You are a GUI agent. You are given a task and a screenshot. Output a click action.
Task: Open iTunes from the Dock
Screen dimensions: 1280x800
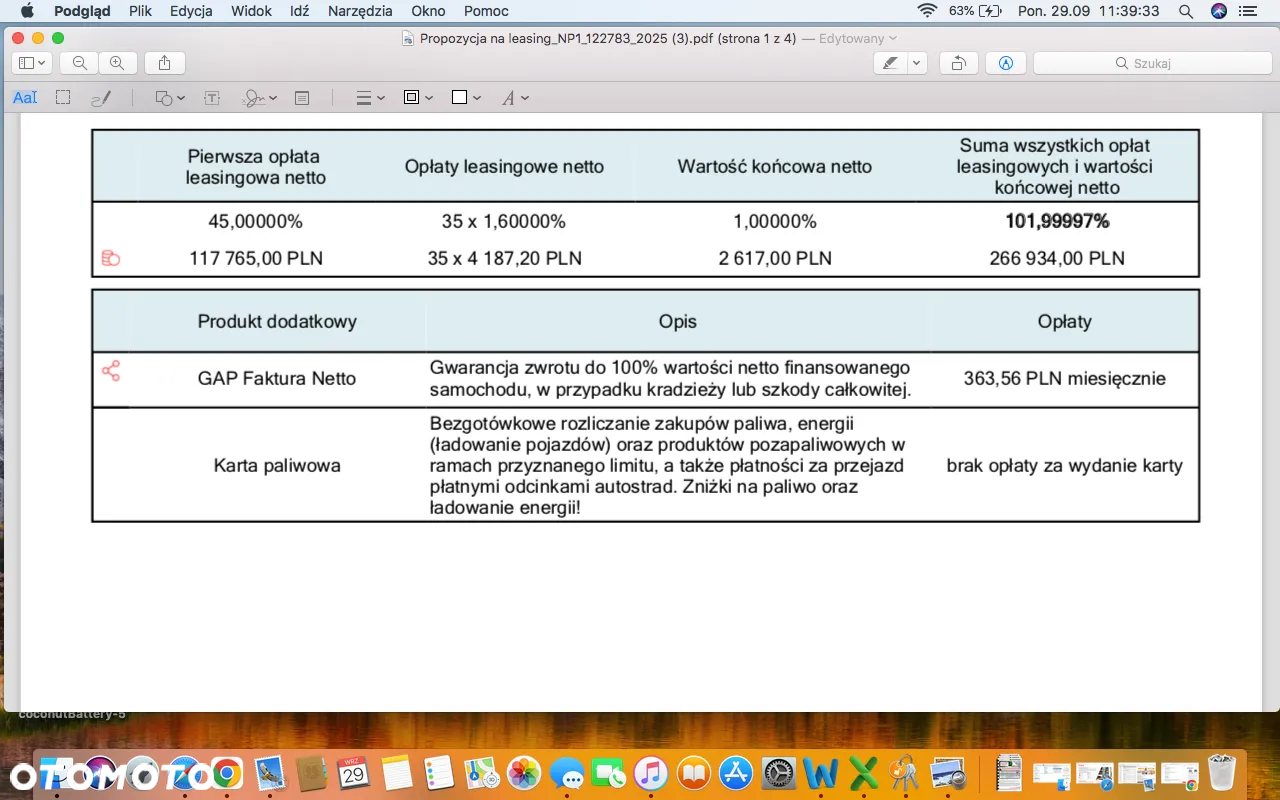tap(651, 773)
